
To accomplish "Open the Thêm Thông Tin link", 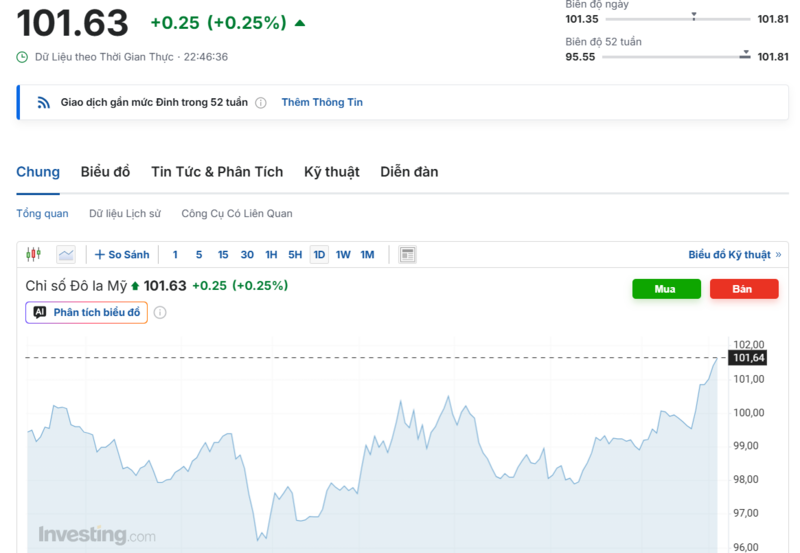I will coord(322,103).
